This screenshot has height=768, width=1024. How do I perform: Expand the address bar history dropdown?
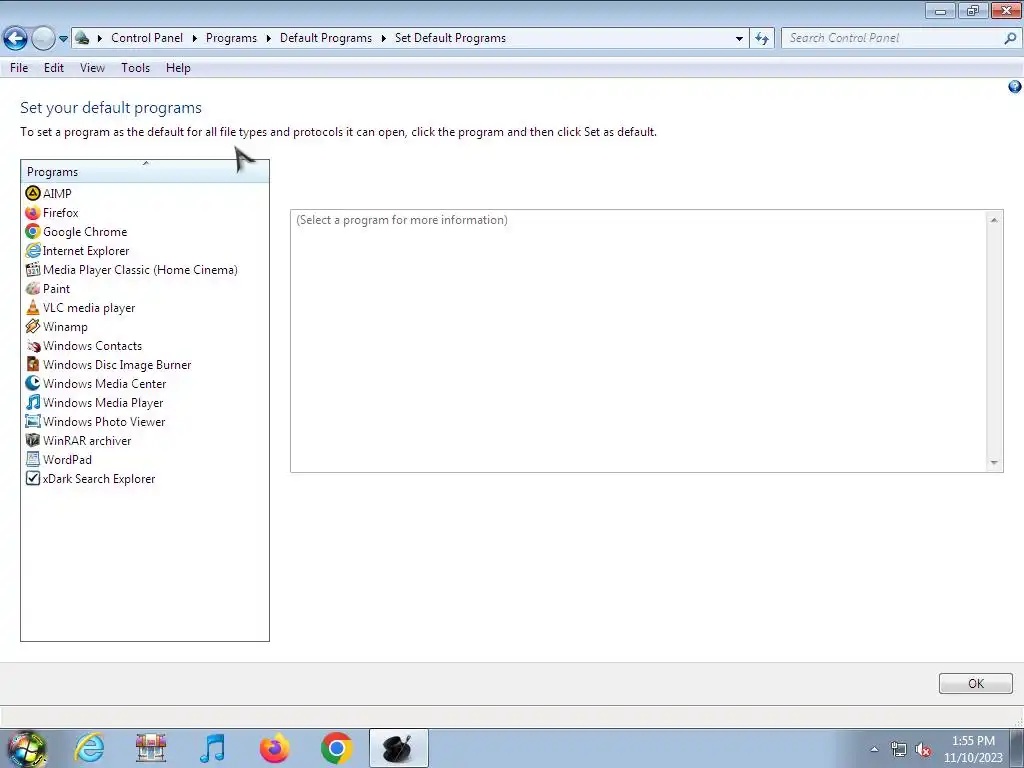pos(739,38)
